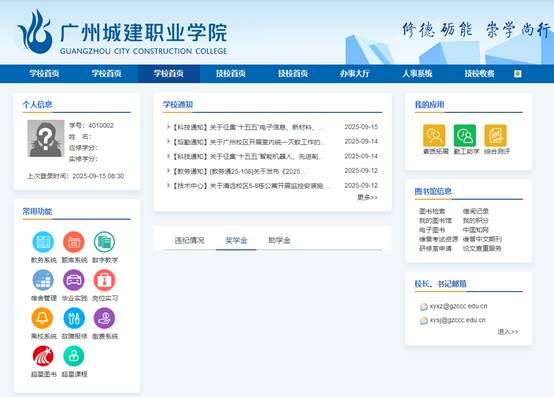Open the 缴费系统 payment icon

click(x=104, y=318)
